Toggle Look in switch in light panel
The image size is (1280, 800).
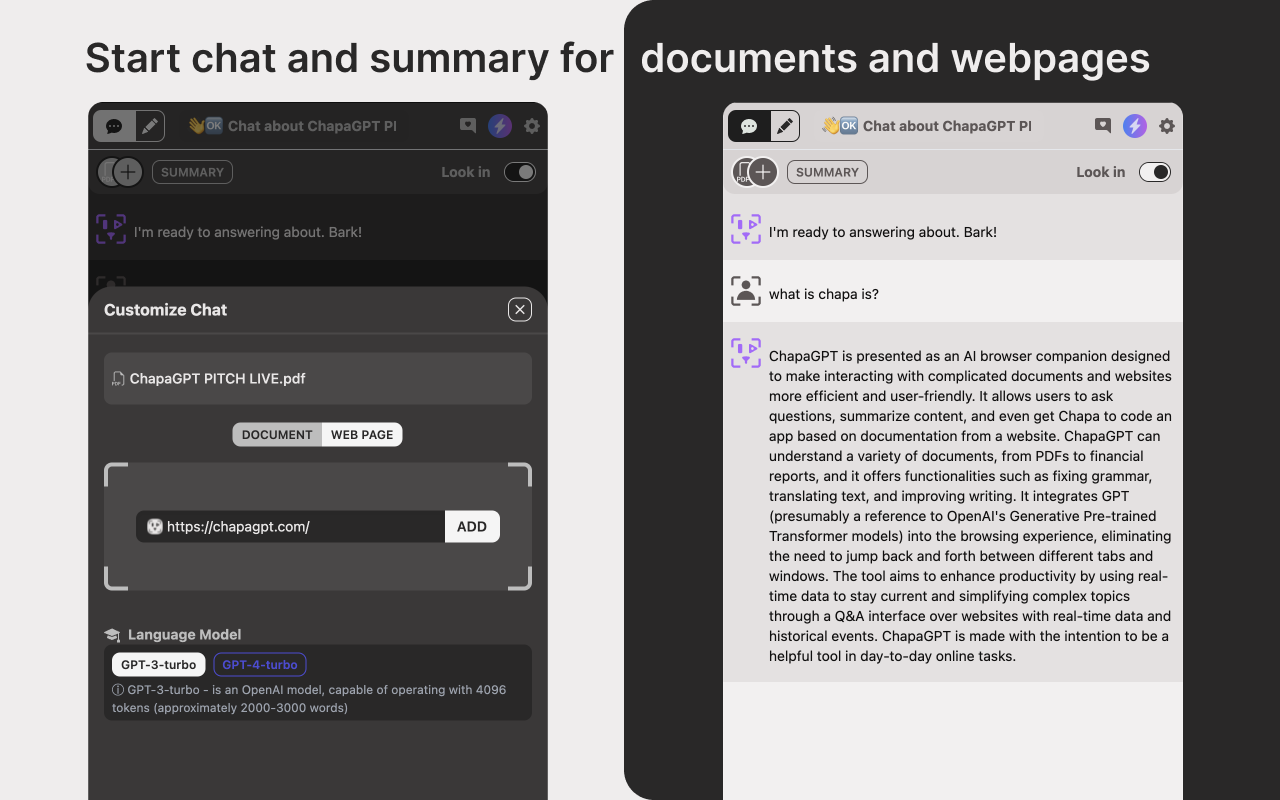(x=1155, y=172)
